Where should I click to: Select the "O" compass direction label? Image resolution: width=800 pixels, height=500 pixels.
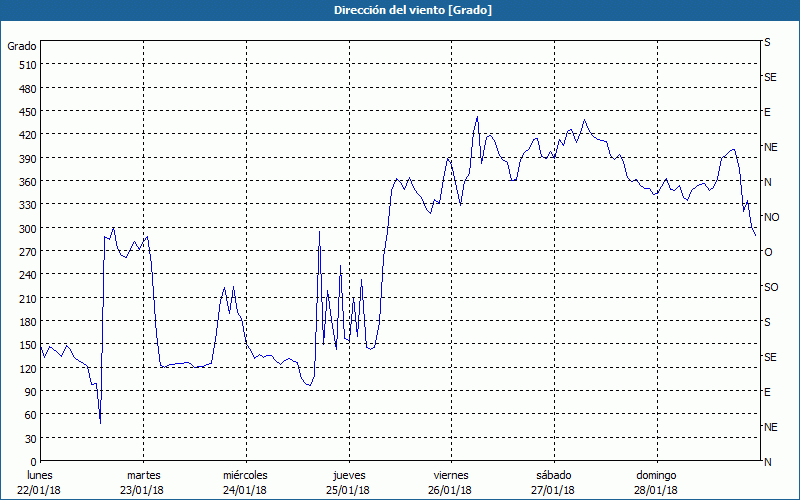coord(768,252)
